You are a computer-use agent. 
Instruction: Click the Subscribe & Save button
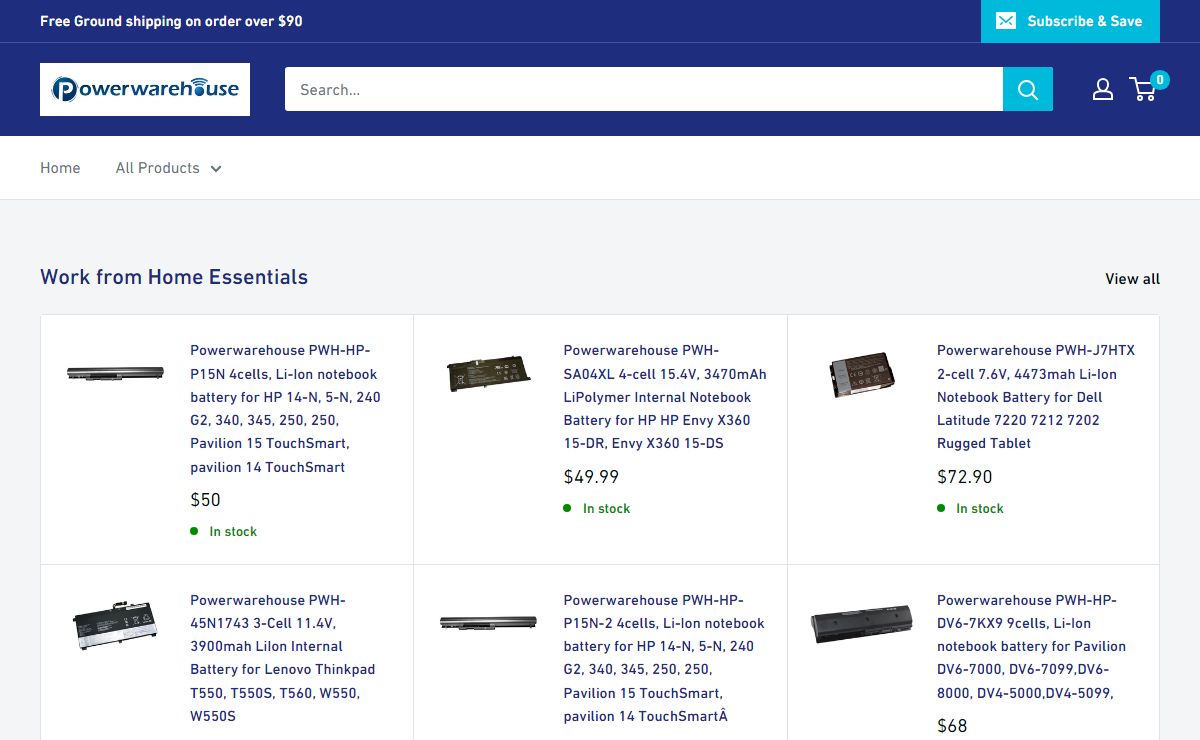(x=1070, y=21)
